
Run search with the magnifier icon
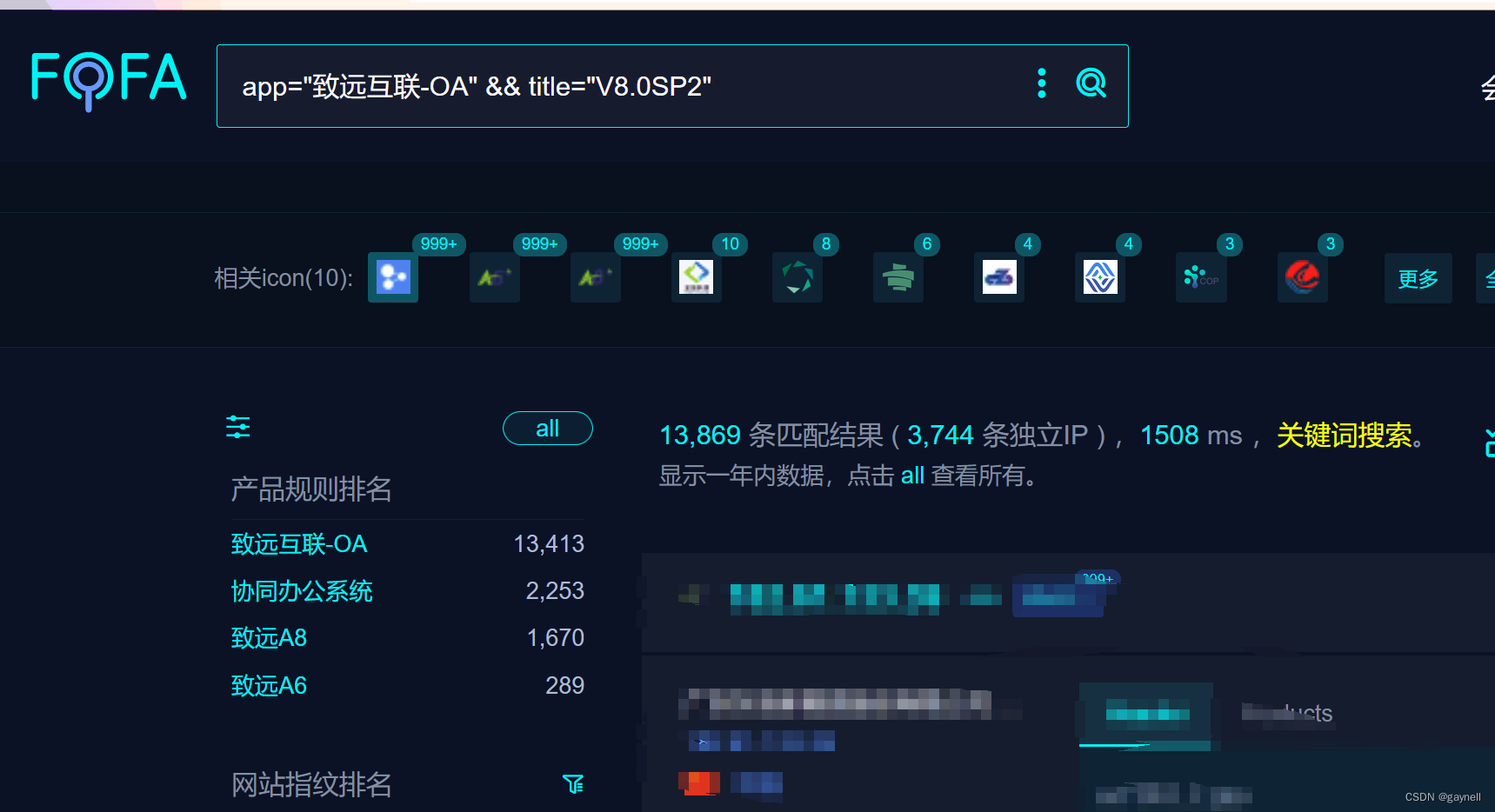[x=1091, y=83]
